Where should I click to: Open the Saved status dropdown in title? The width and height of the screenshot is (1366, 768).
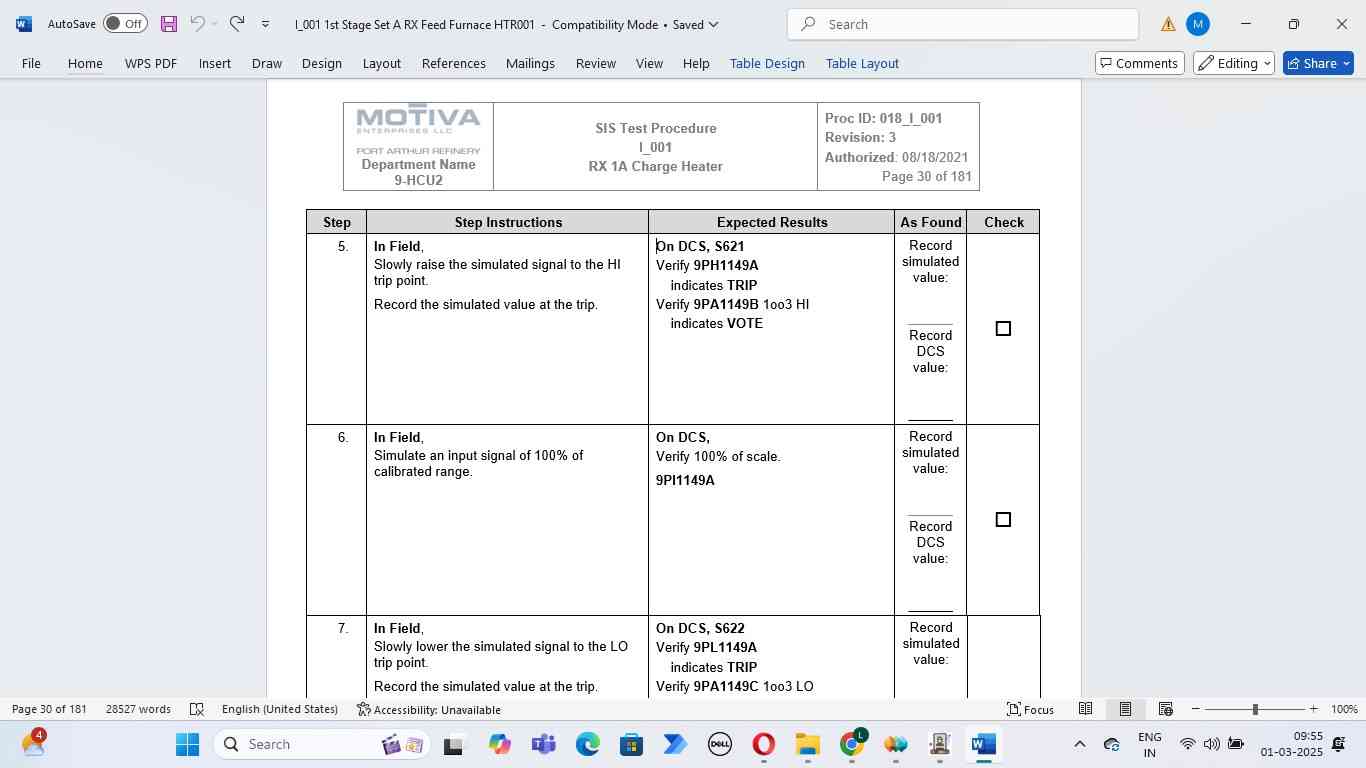coord(695,24)
